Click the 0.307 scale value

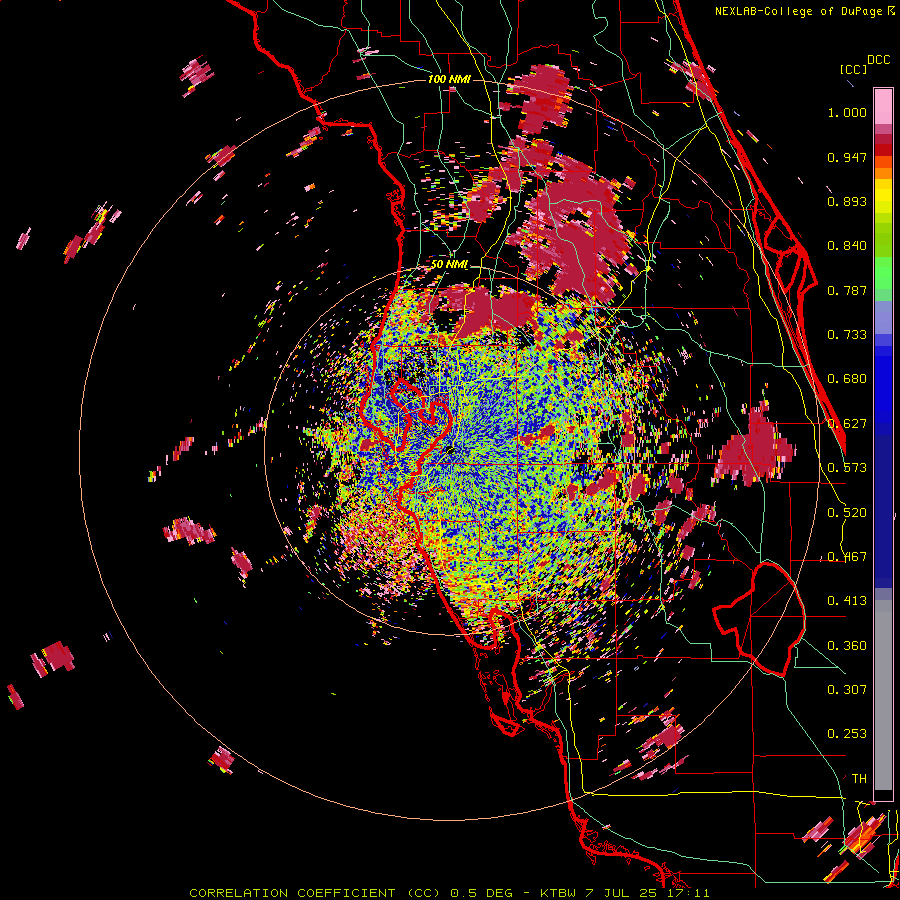click(x=847, y=690)
